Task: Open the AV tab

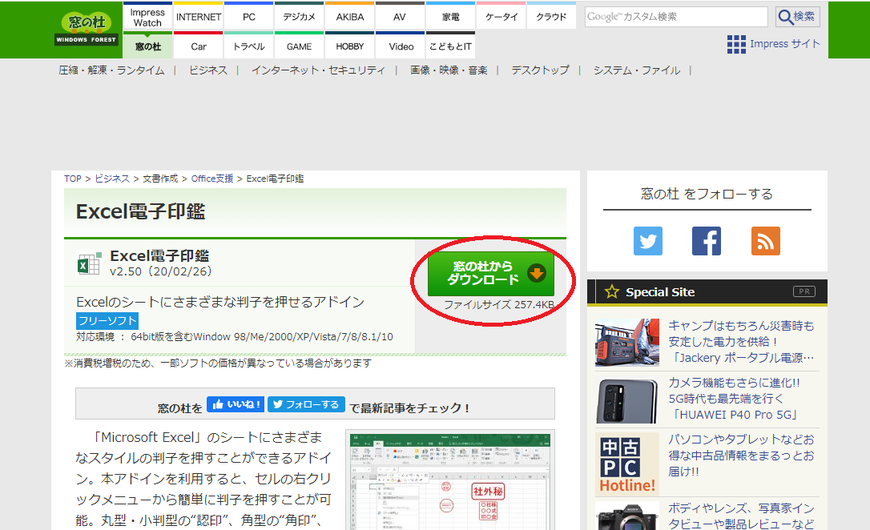Action: click(400, 17)
